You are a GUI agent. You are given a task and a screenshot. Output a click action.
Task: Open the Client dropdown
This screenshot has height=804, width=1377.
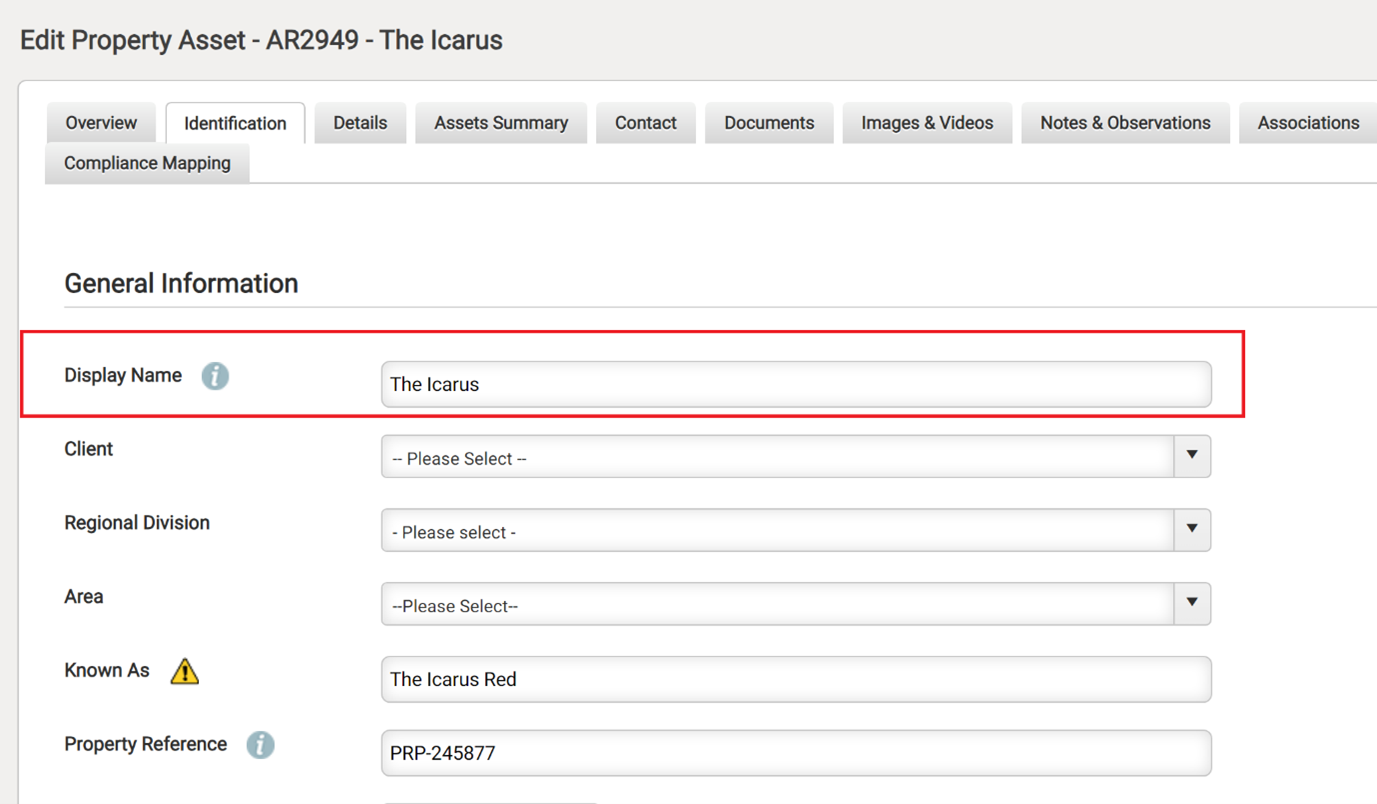796,456
